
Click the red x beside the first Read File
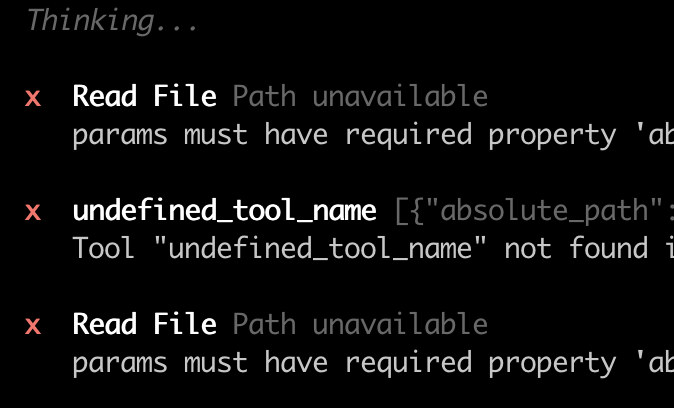(x=33, y=97)
